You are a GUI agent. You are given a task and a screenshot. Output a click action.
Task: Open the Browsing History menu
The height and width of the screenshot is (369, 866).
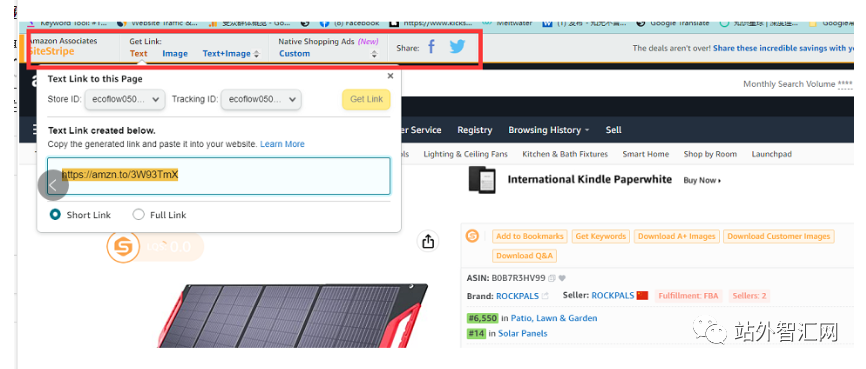pos(548,130)
